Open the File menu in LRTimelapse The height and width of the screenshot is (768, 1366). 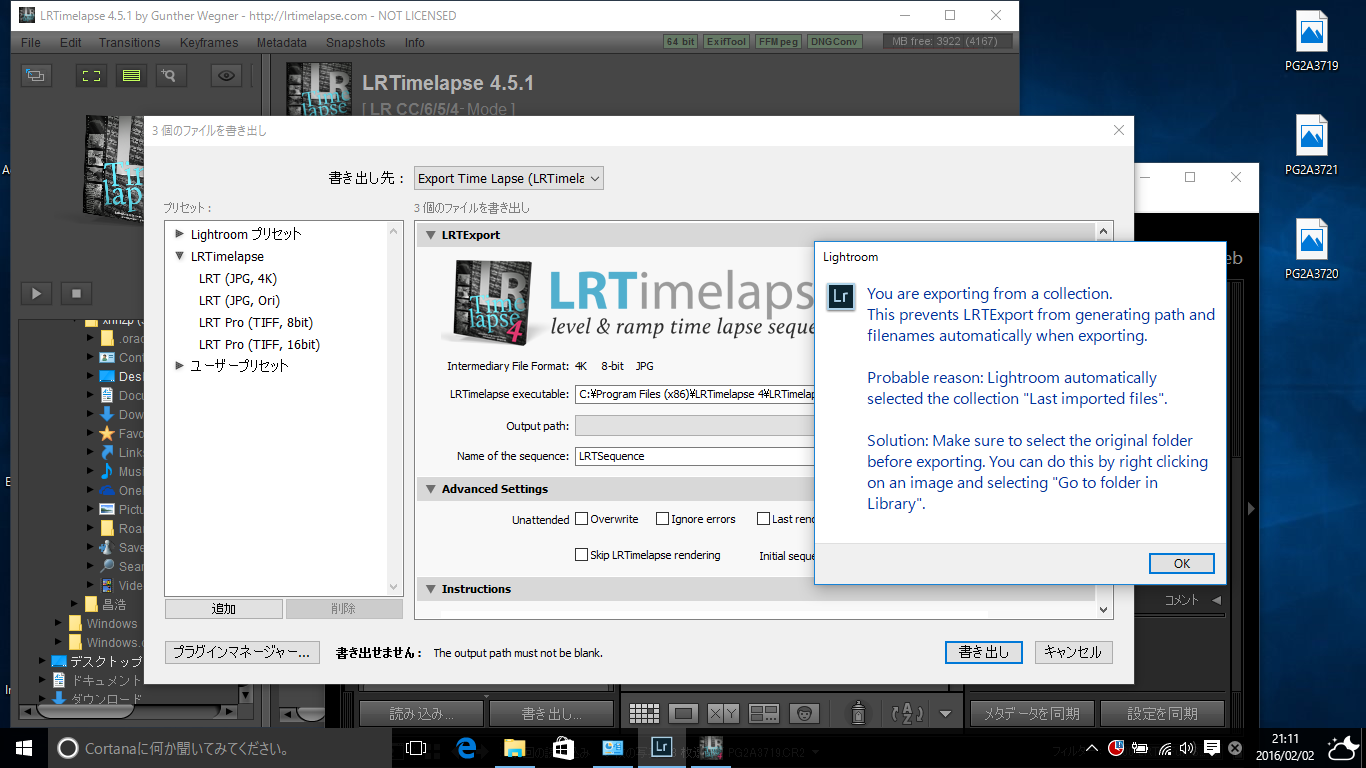31,43
